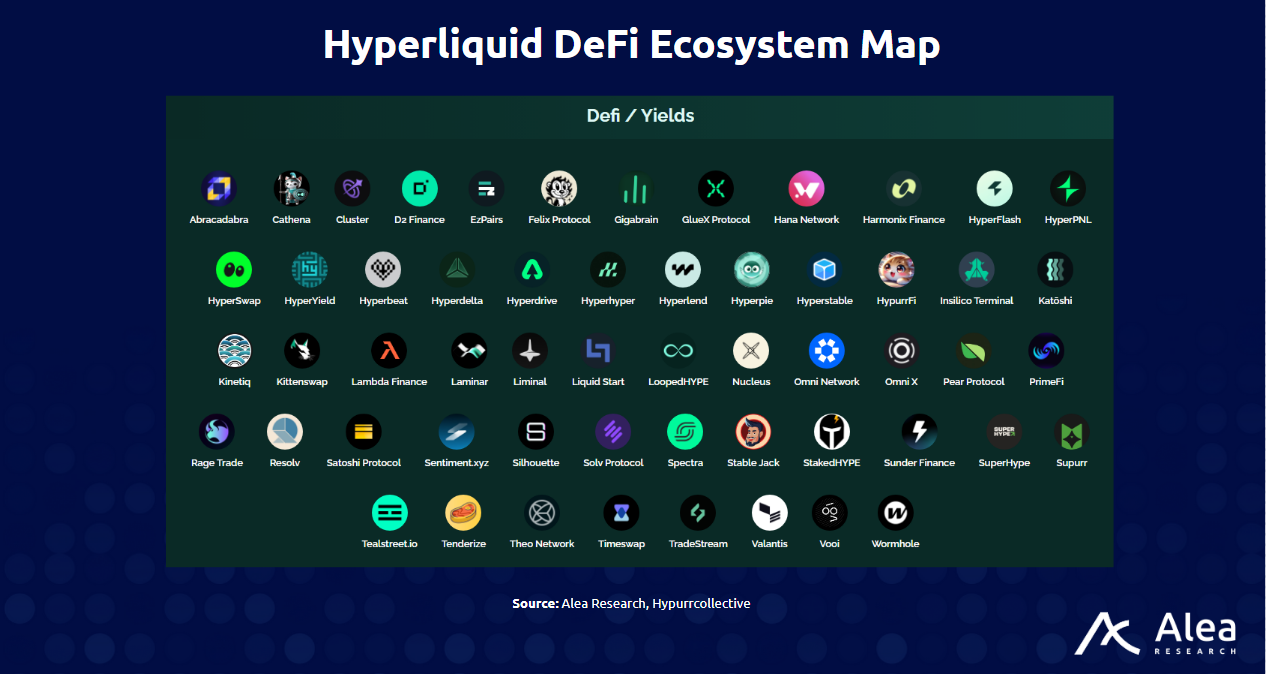
Task: Click the Abracadabra protocol icon
Action: pyautogui.click(x=218, y=186)
